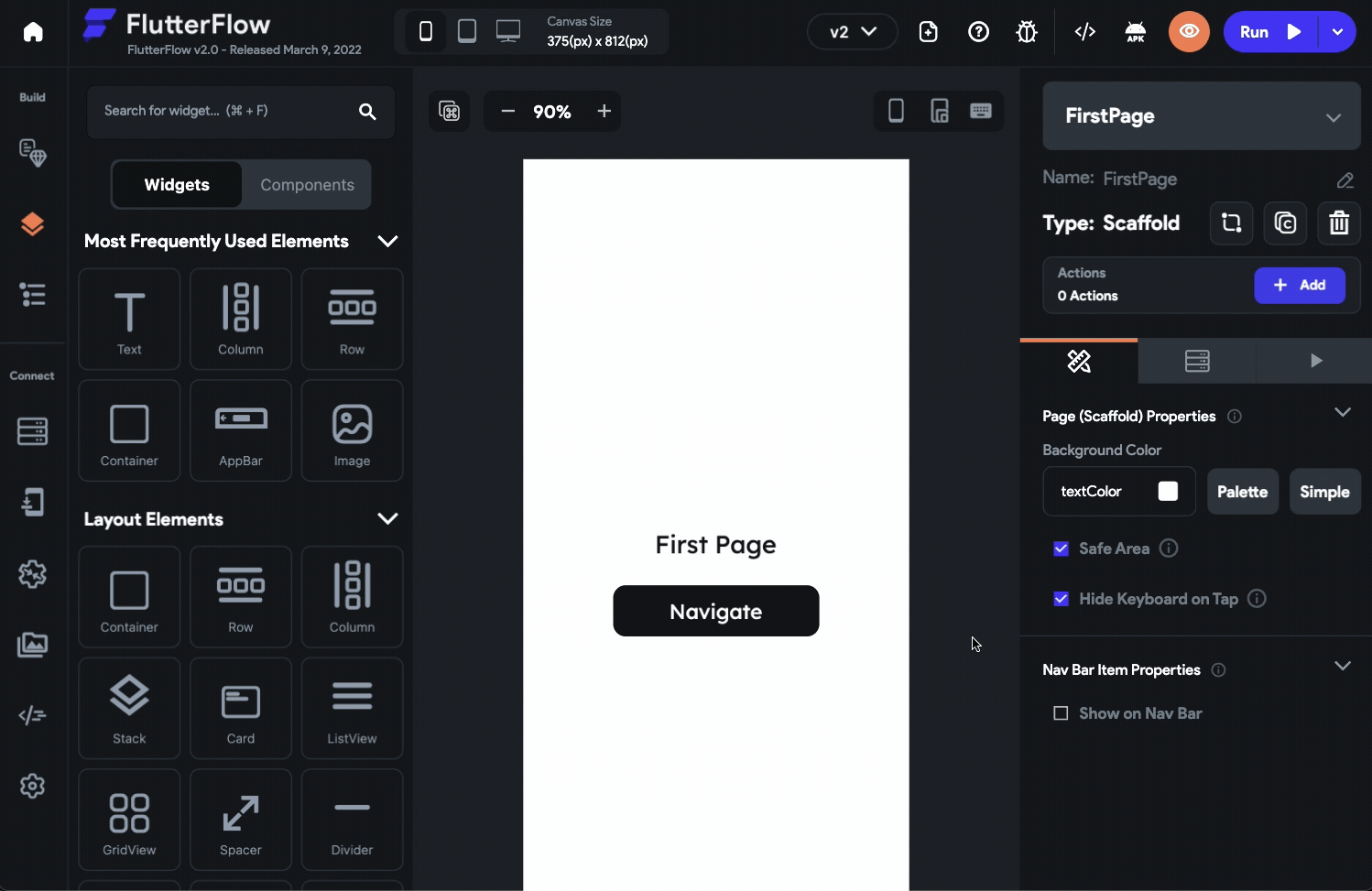Toggle the device with nav bar view icon
Viewport: 1372px width, 891px height.
point(940,111)
